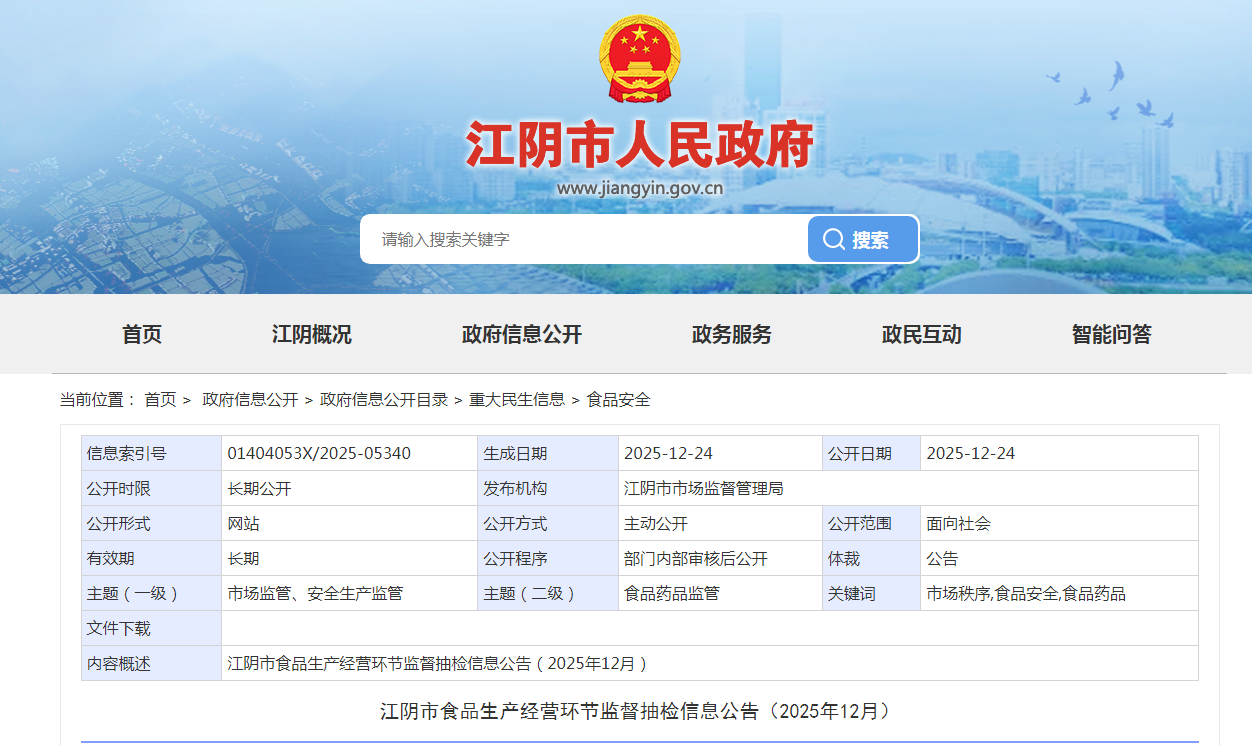The image size is (1252, 746).
Task: Click the magnifying glass search icon
Action: coord(833,239)
